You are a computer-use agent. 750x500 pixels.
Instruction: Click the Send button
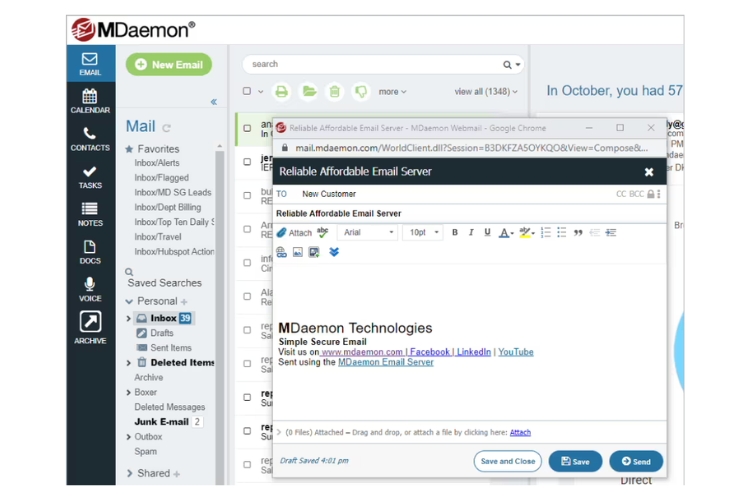[636, 461]
